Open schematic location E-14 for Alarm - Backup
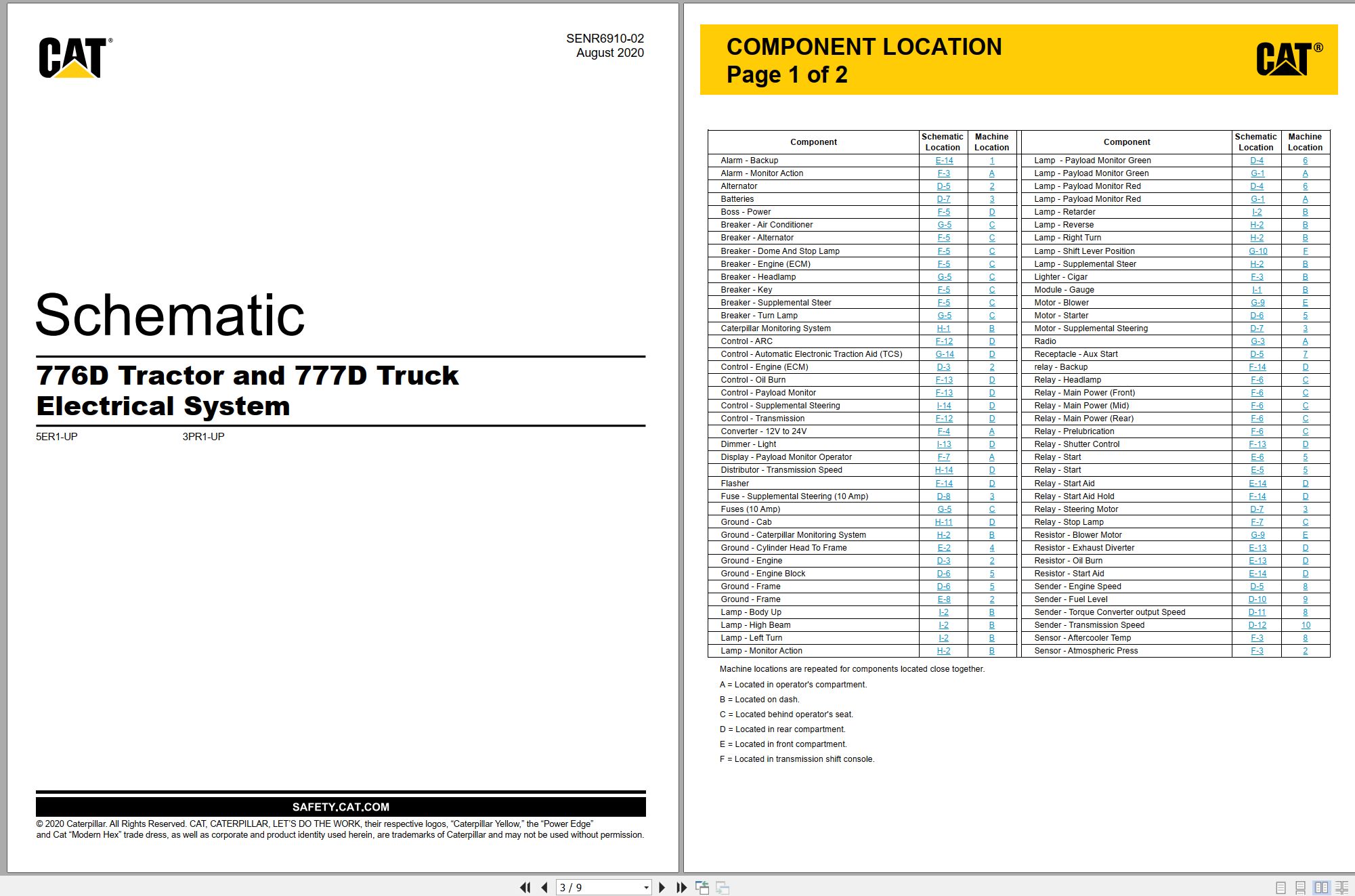1355x896 pixels. [x=944, y=161]
